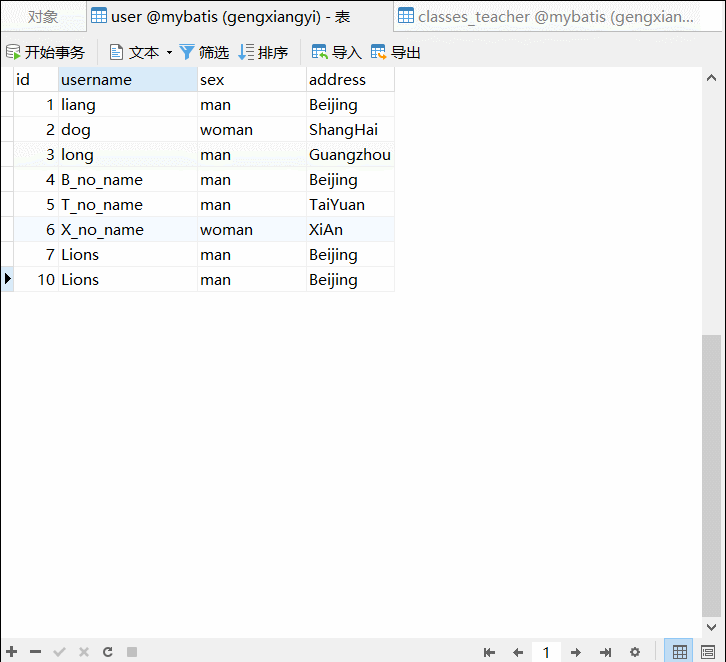
Task: Select the username cell 'long'
Action: point(128,155)
